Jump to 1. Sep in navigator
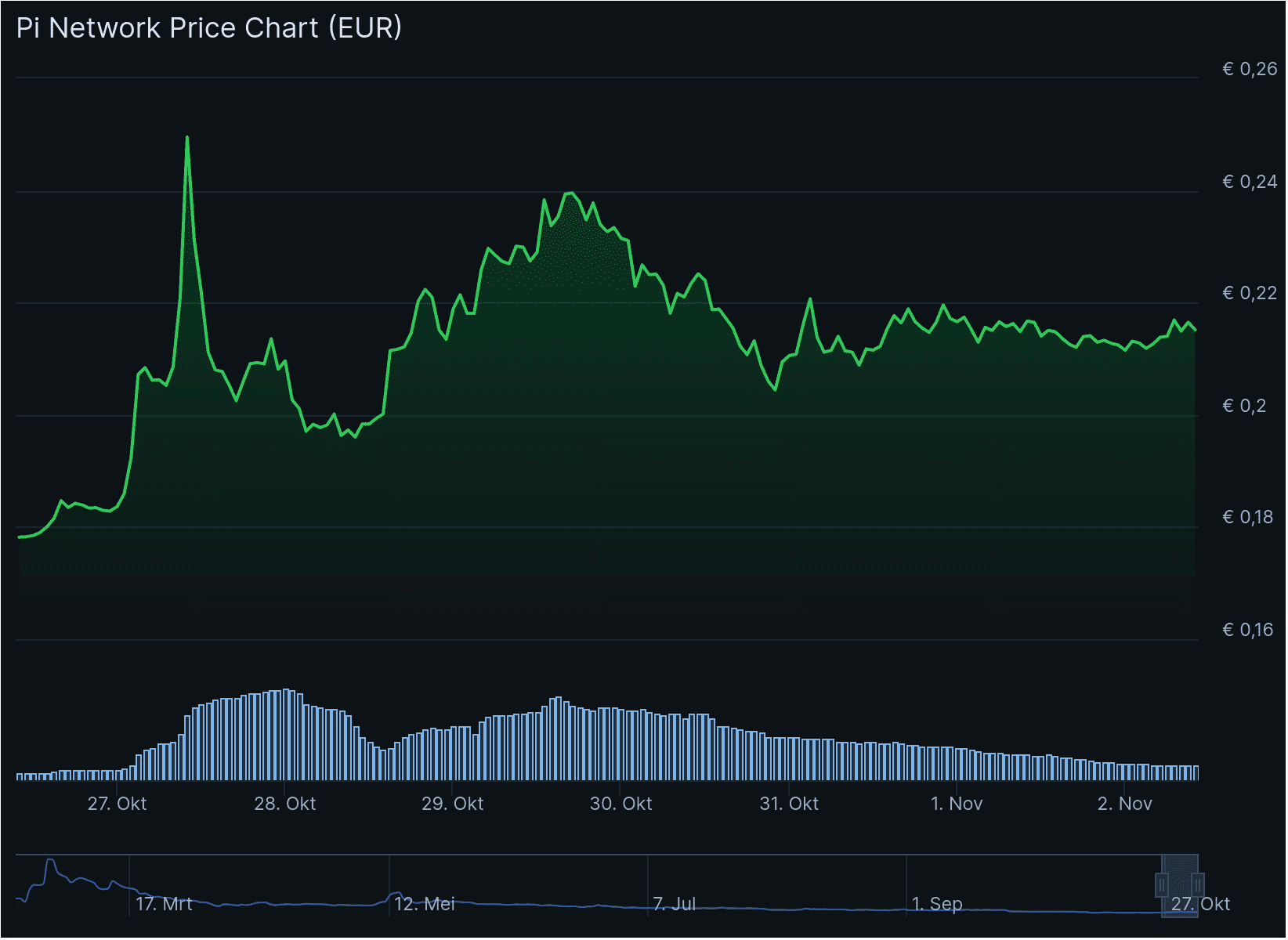Screen dimensions: 1288x940 (937, 904)
